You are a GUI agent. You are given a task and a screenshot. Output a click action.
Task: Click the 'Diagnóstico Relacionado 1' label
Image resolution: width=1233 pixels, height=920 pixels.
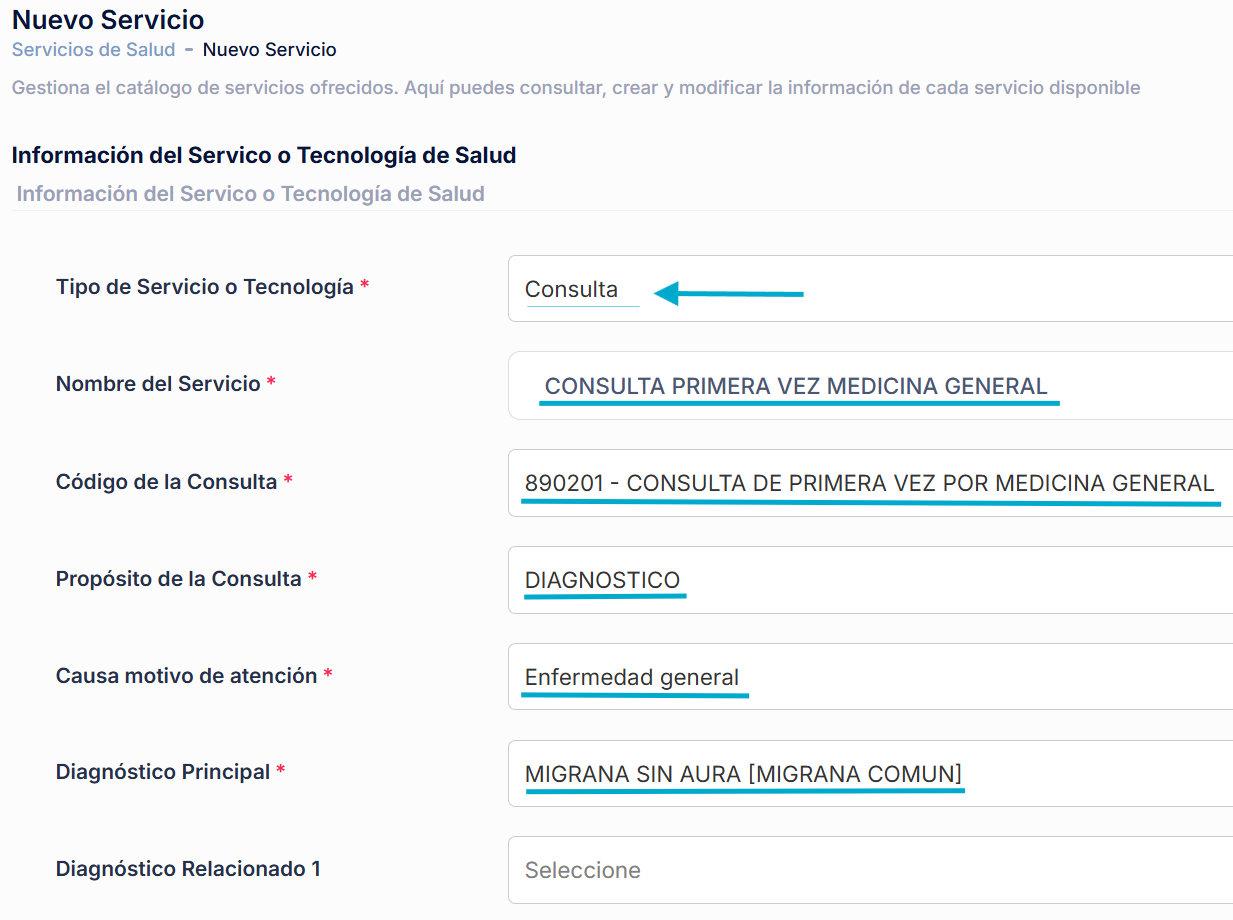(x=188, y=869)
